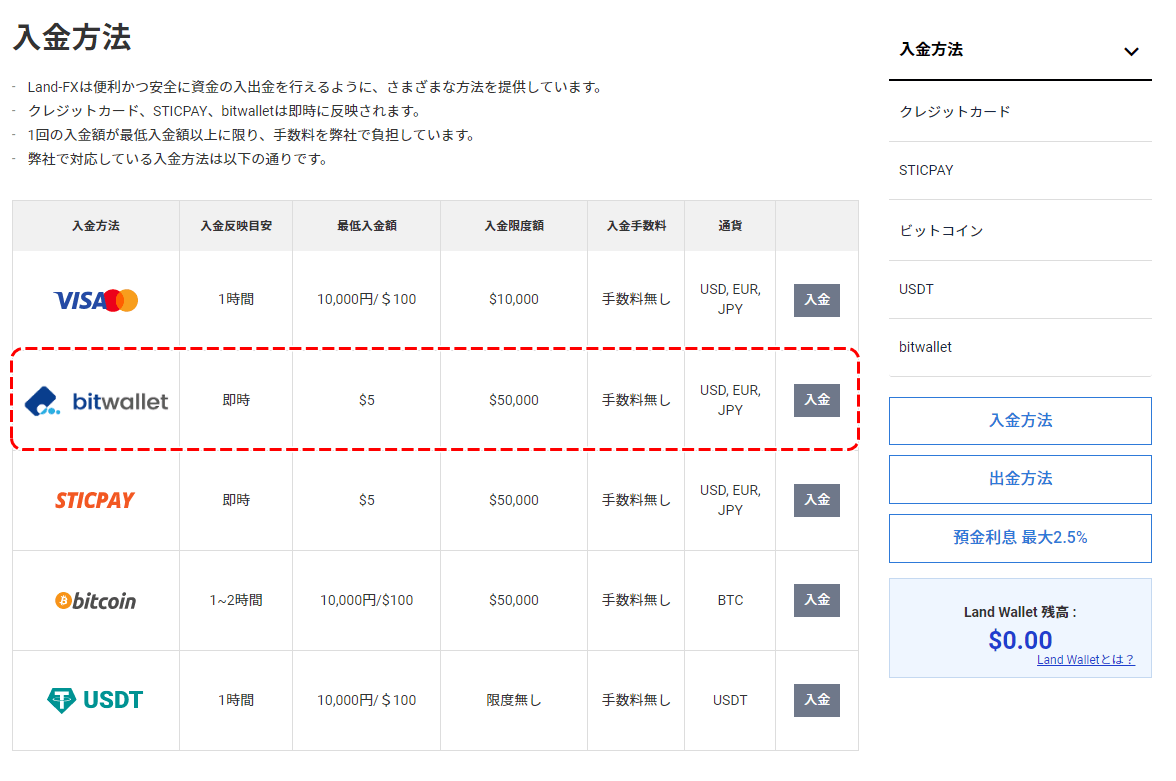
Task: Click $50,000 limit in bitcoin row
Action: [x=514, y=600]
